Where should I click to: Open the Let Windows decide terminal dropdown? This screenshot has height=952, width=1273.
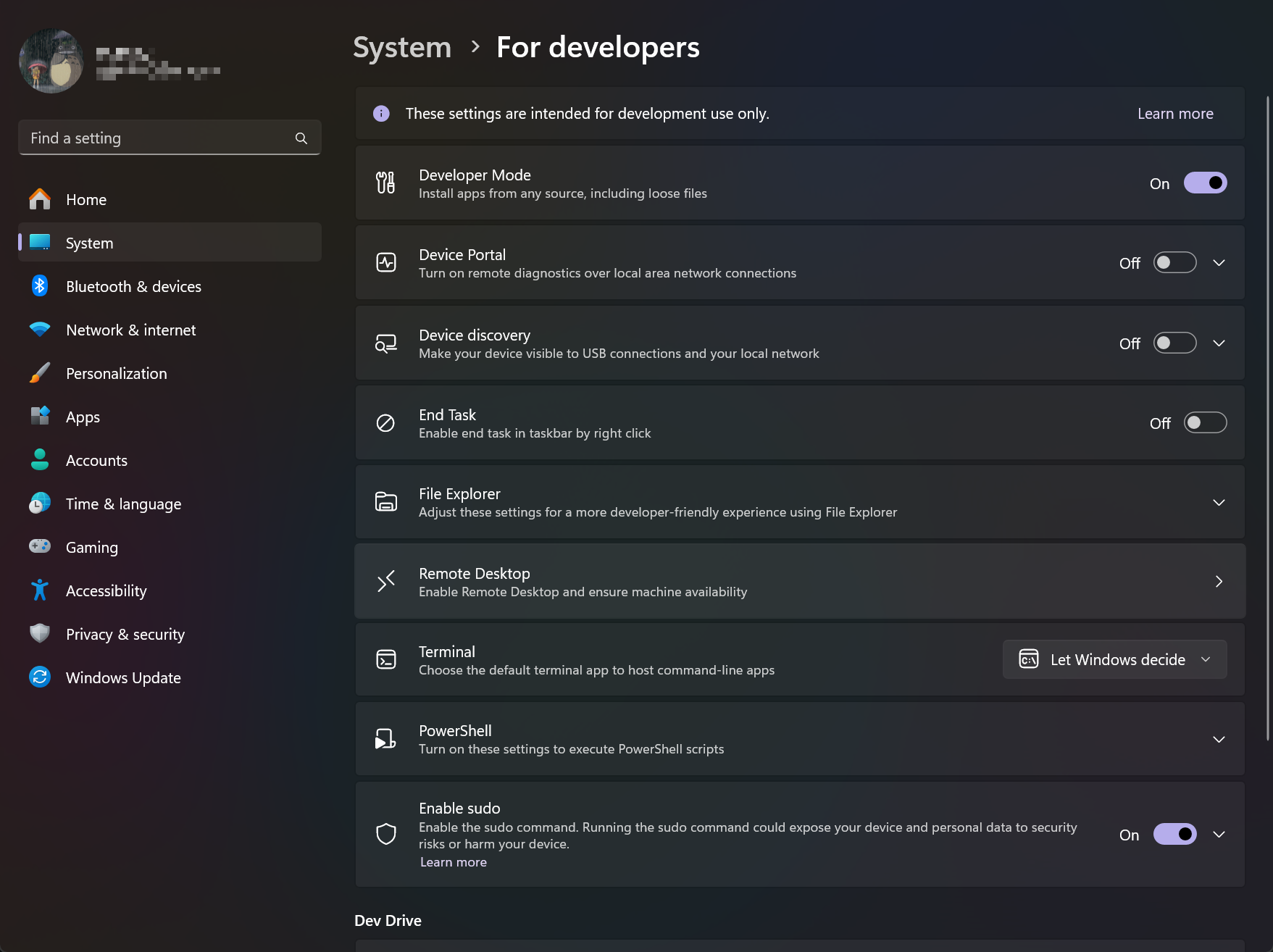[x=1115, y=659]
